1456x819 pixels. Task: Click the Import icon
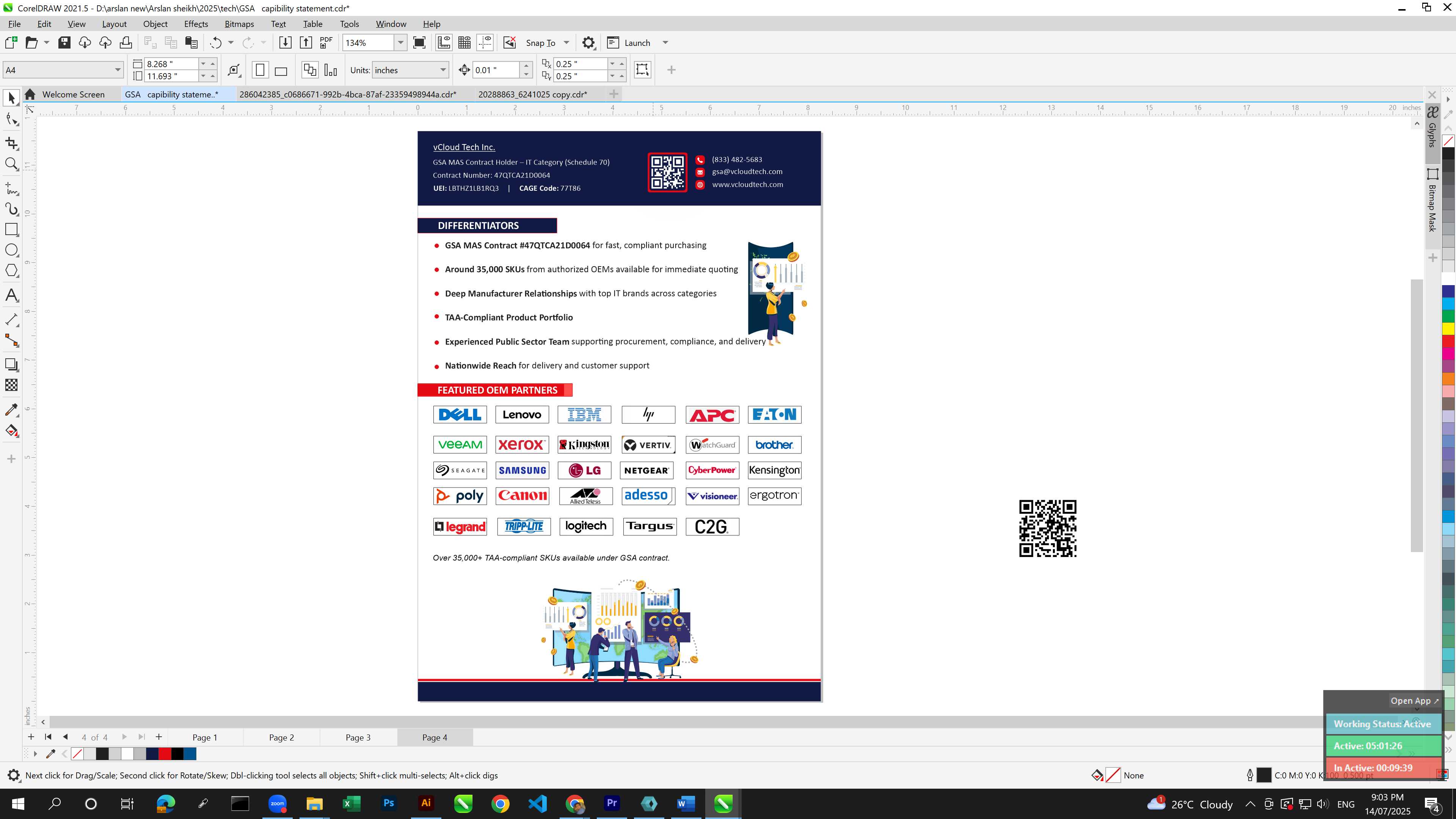tap(285, 43)
